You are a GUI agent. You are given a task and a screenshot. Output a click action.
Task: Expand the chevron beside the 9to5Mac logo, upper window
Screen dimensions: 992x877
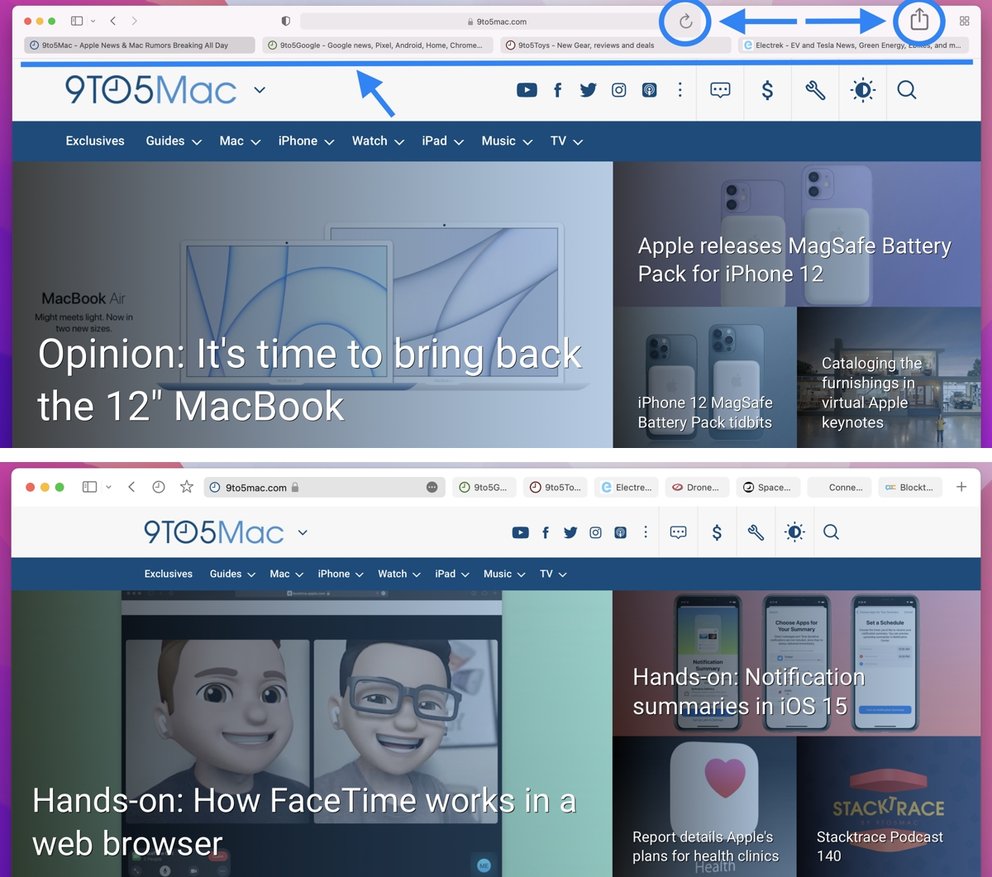tap(259, 90)
